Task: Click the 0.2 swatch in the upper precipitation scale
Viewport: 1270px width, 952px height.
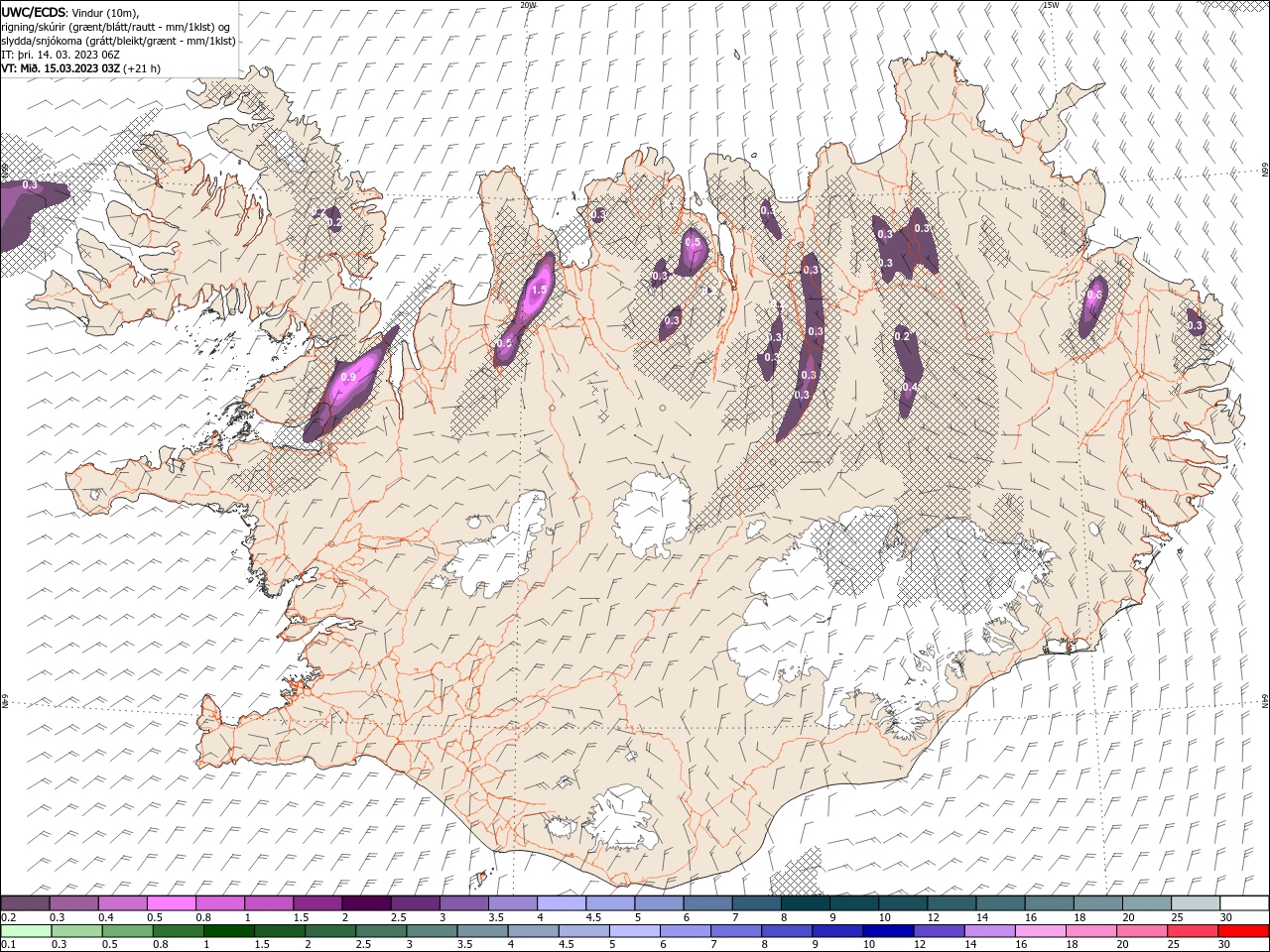Action: 25,903
